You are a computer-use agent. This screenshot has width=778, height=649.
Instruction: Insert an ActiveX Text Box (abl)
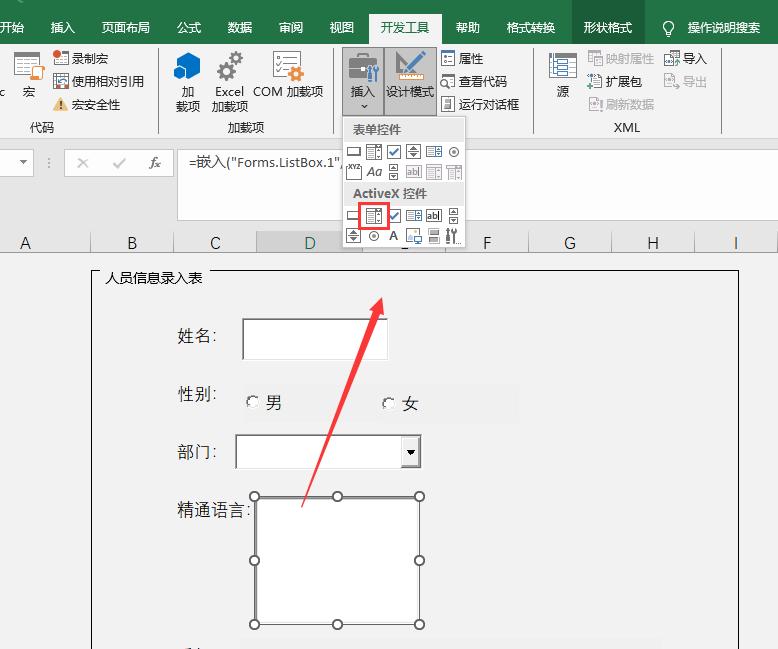coord(434,216)
